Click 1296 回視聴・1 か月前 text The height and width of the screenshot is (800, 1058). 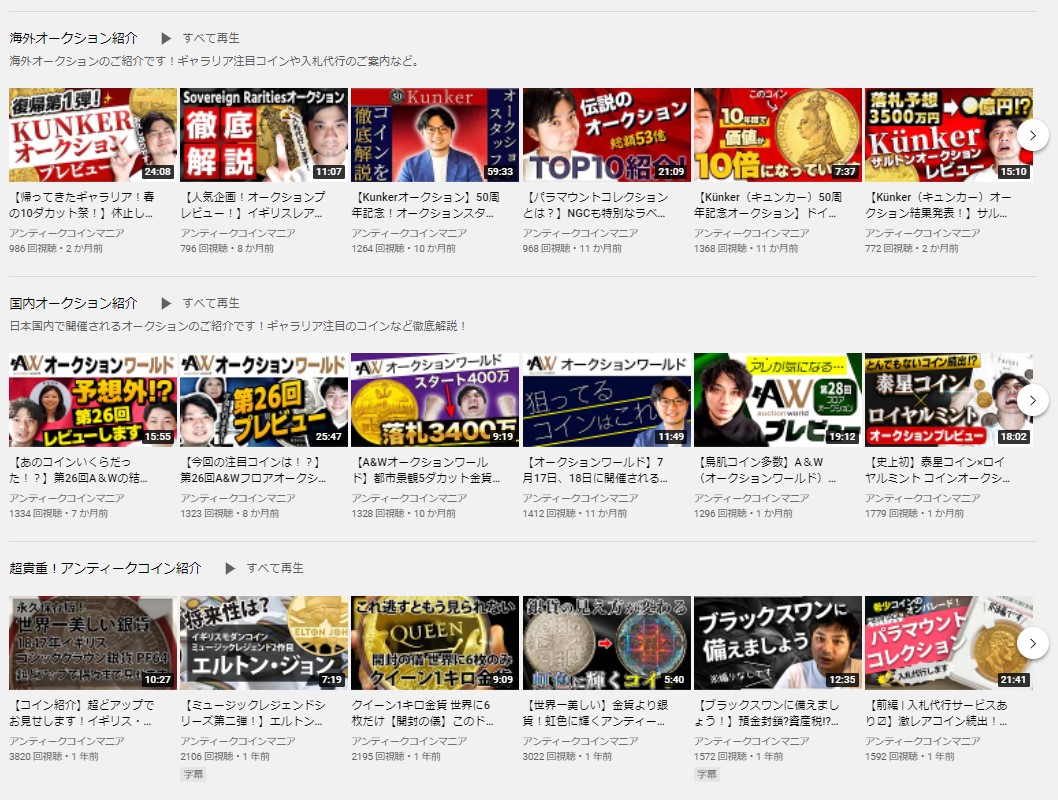(x=743, y=514)
